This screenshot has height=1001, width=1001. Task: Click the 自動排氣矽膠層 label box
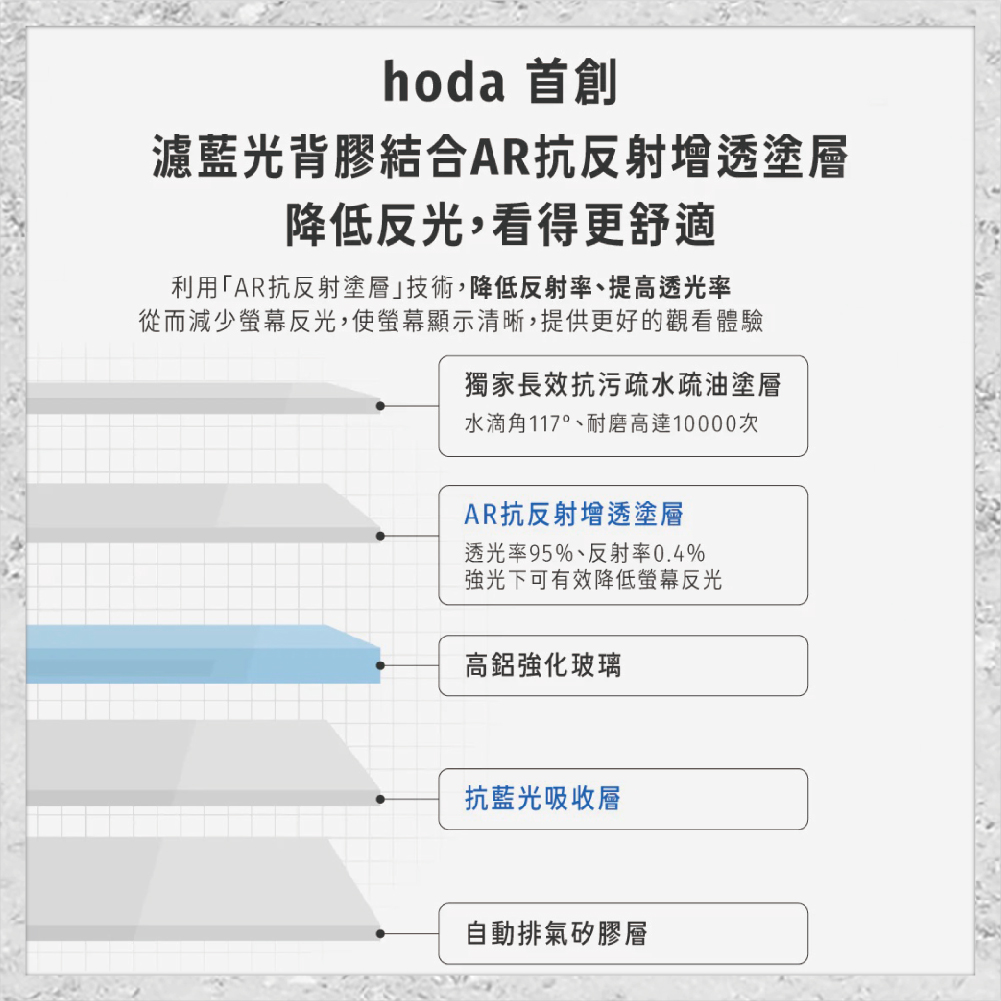(623, 934)
